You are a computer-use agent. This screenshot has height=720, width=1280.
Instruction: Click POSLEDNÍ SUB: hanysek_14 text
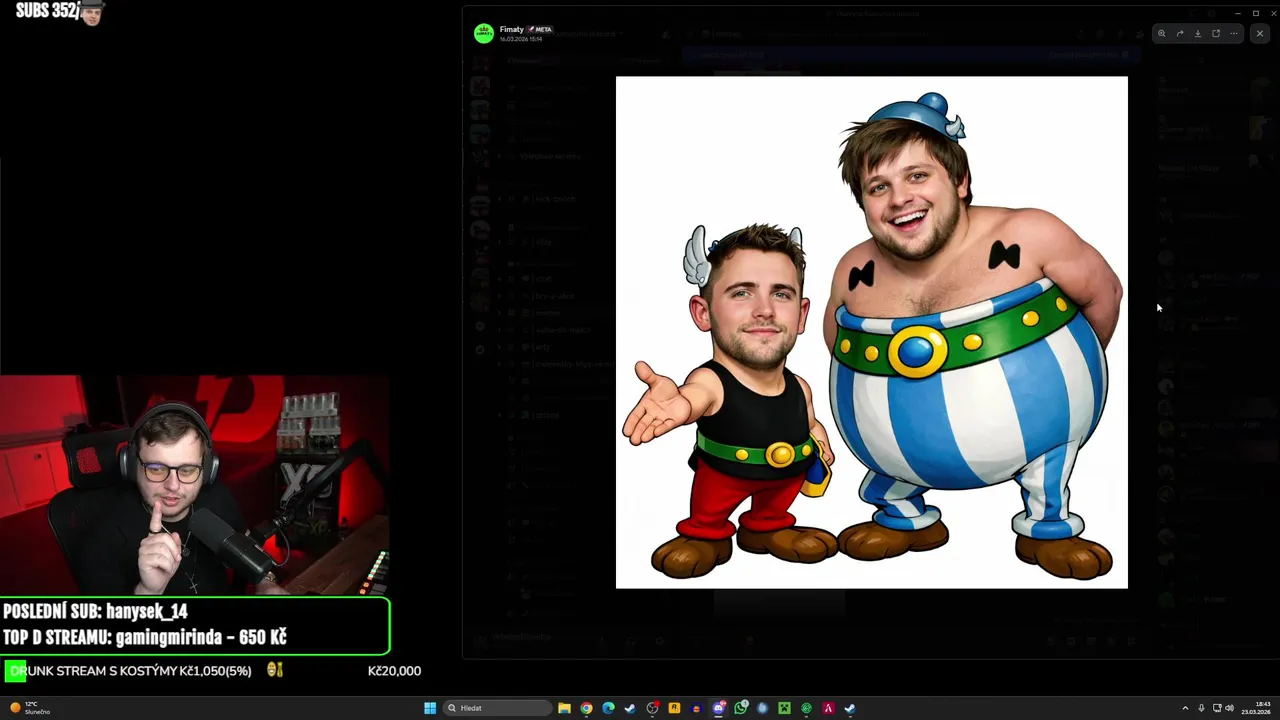[95, 611]
